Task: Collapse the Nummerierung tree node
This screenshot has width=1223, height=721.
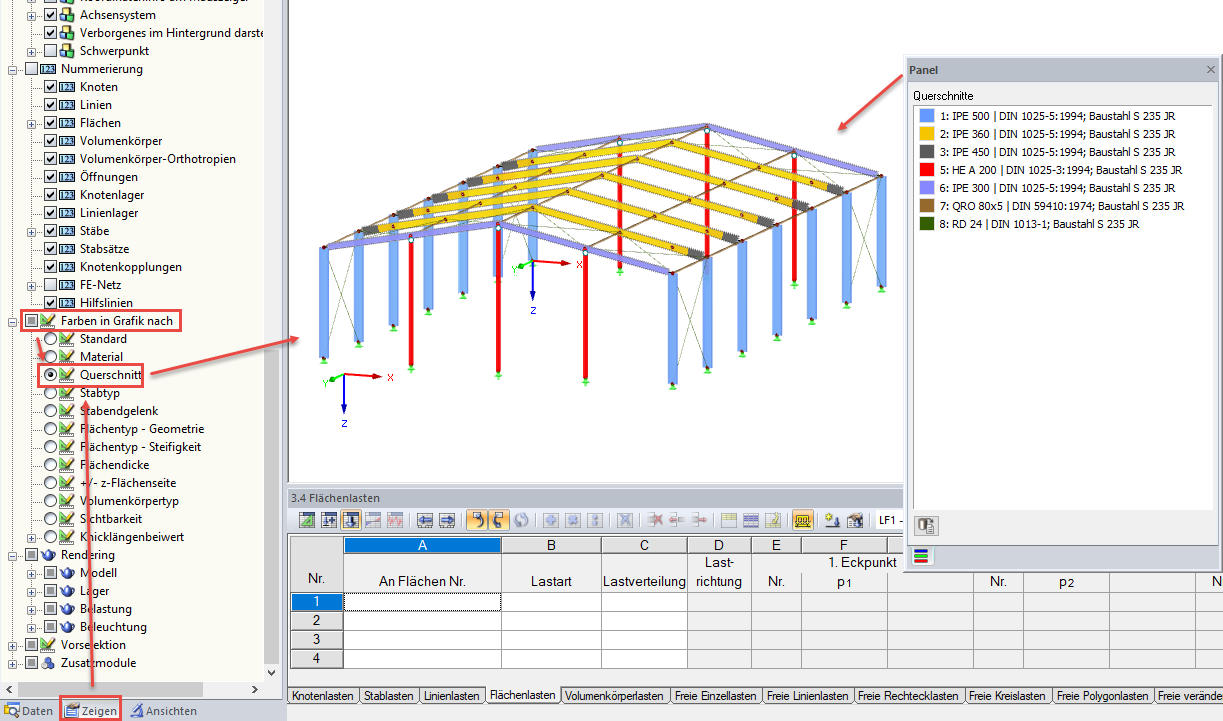Action: 13,69
